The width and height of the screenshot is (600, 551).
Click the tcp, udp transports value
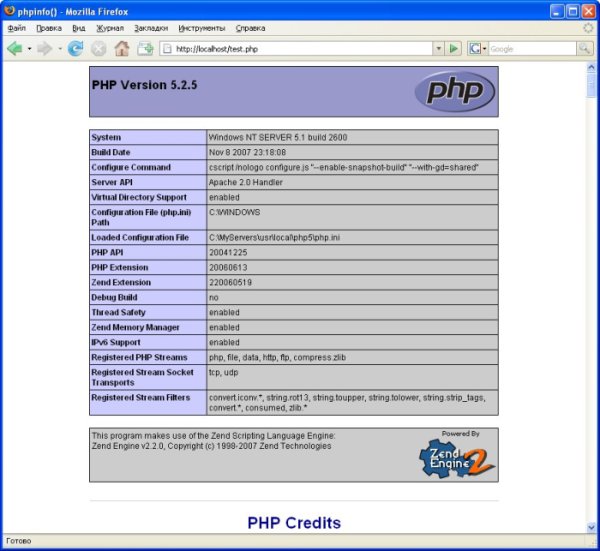pyautogui.click(x=223, y=372)
